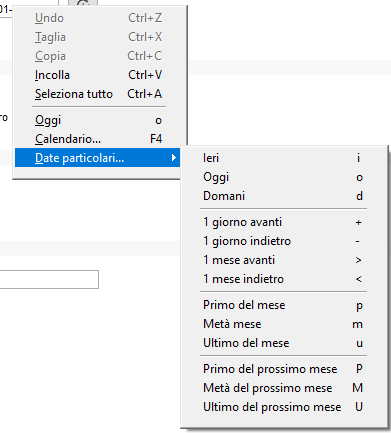Viewport: 391px width, 433px height.
Task: Choose Undo in the context menu
Action: pyautogui.click(x=99, y=18)
